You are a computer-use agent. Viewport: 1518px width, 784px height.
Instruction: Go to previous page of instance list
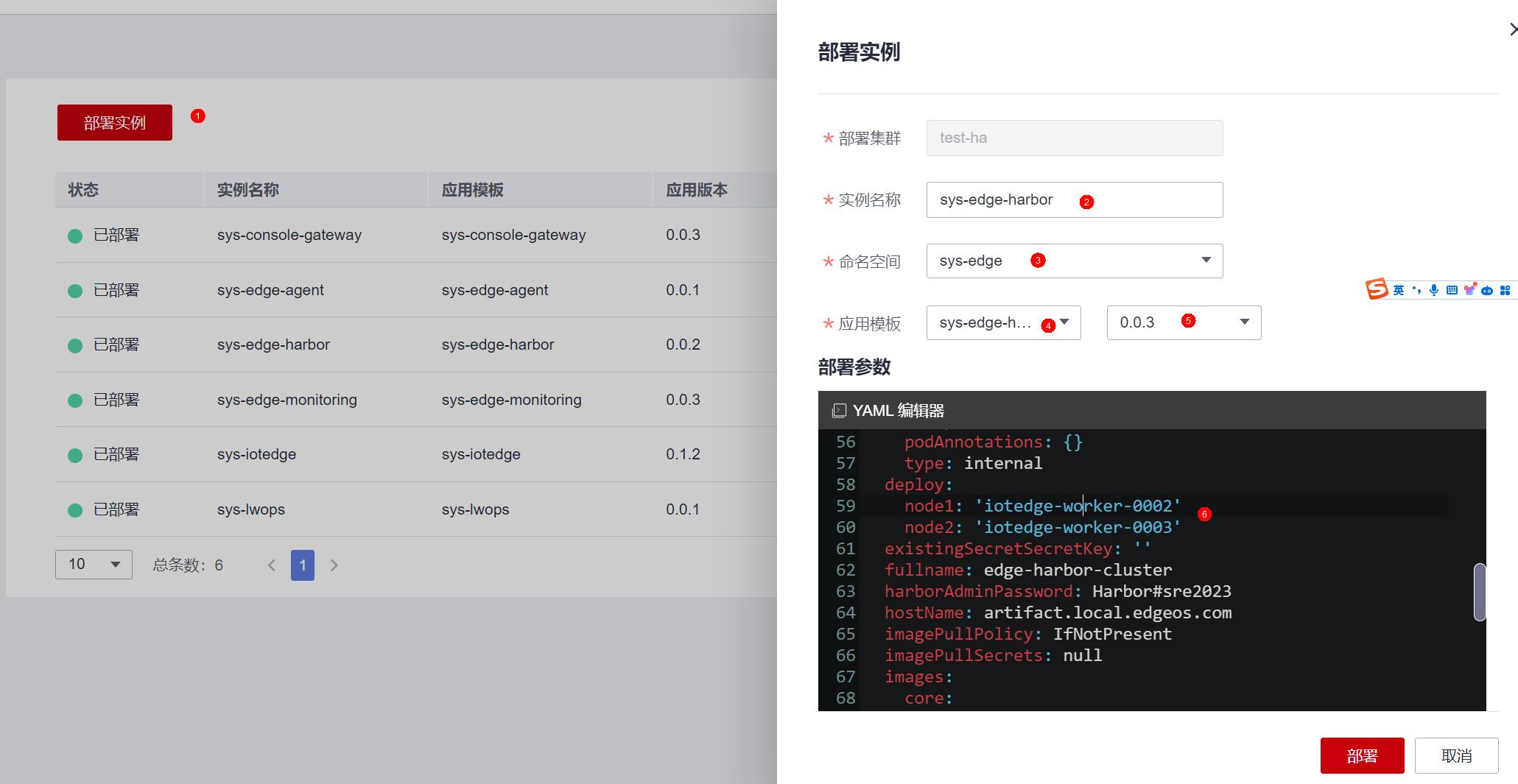pyautogui.click(x=272, y=565)
